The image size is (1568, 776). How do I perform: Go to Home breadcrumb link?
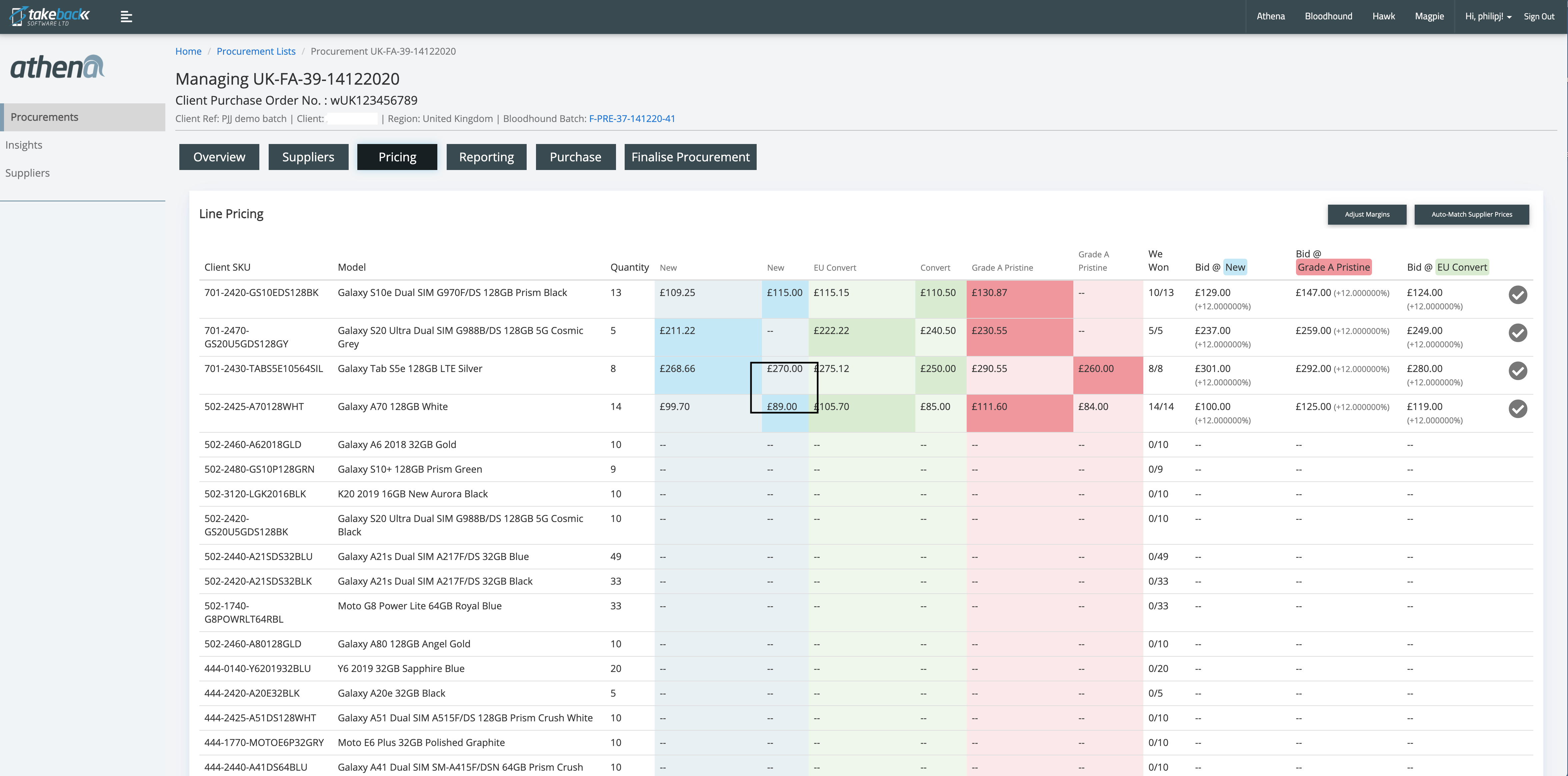coord(188,51)
